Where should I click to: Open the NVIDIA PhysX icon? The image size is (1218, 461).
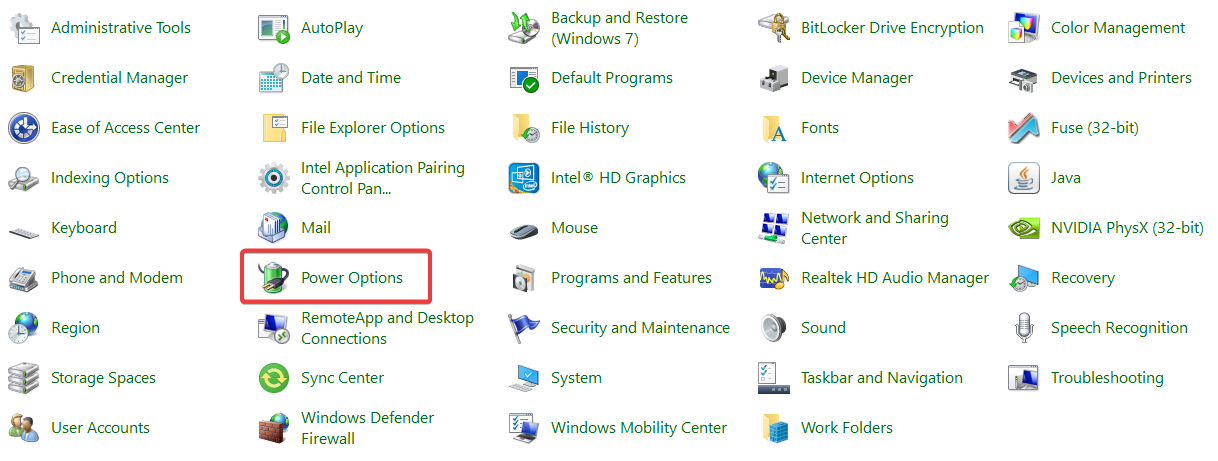click(1024, 228)
